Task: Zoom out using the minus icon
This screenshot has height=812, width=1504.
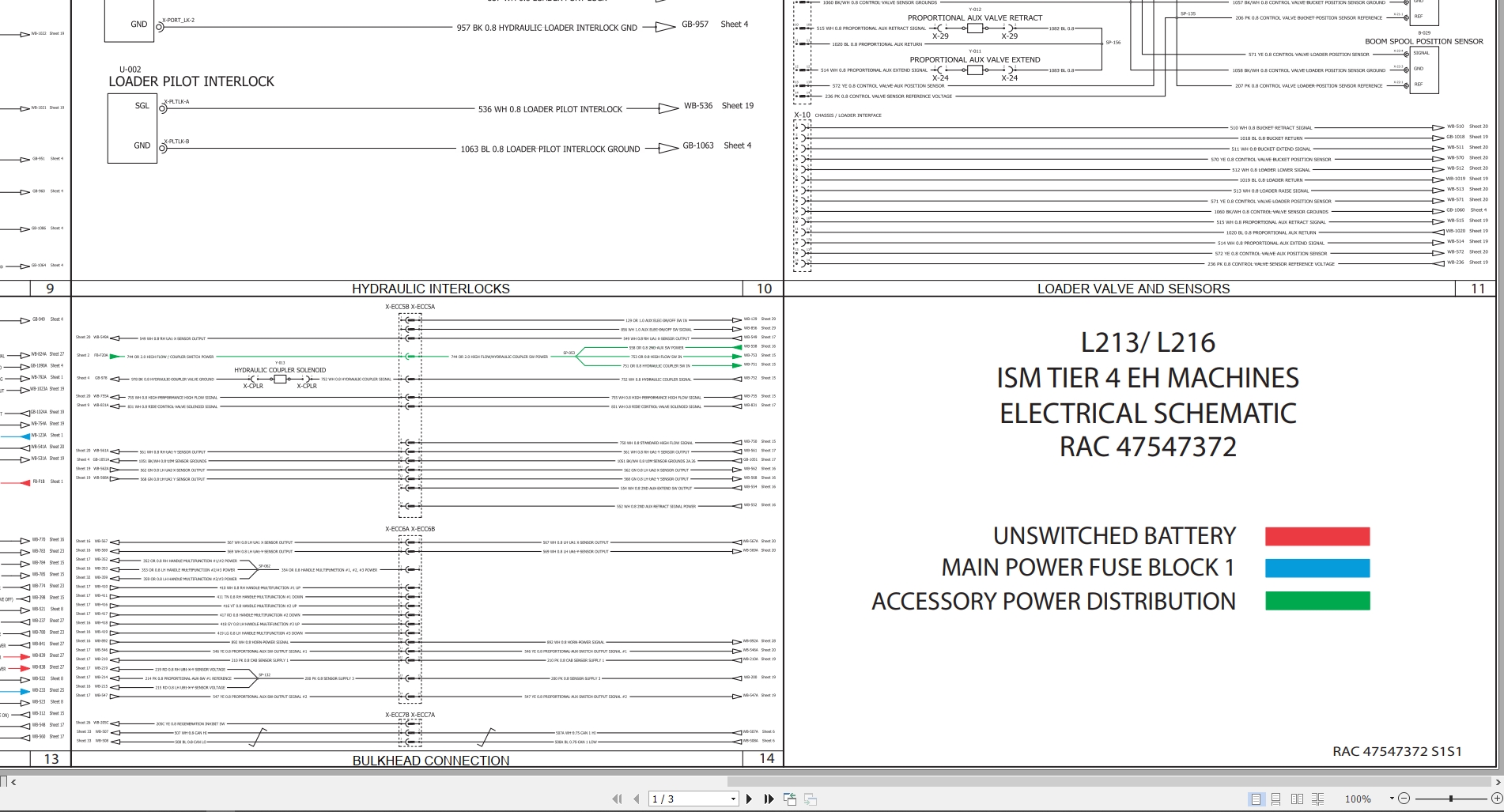Action: (x=1404, y=799)
